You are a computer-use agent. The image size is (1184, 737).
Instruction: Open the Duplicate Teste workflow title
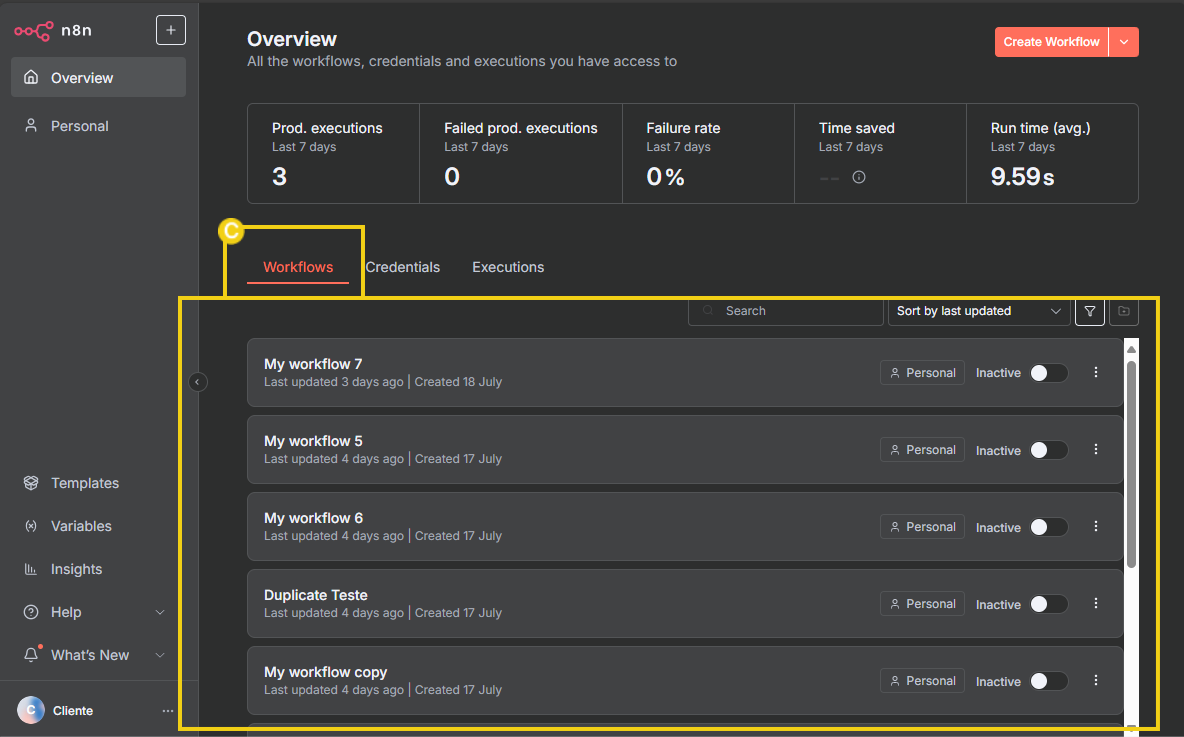coord(316,595)
